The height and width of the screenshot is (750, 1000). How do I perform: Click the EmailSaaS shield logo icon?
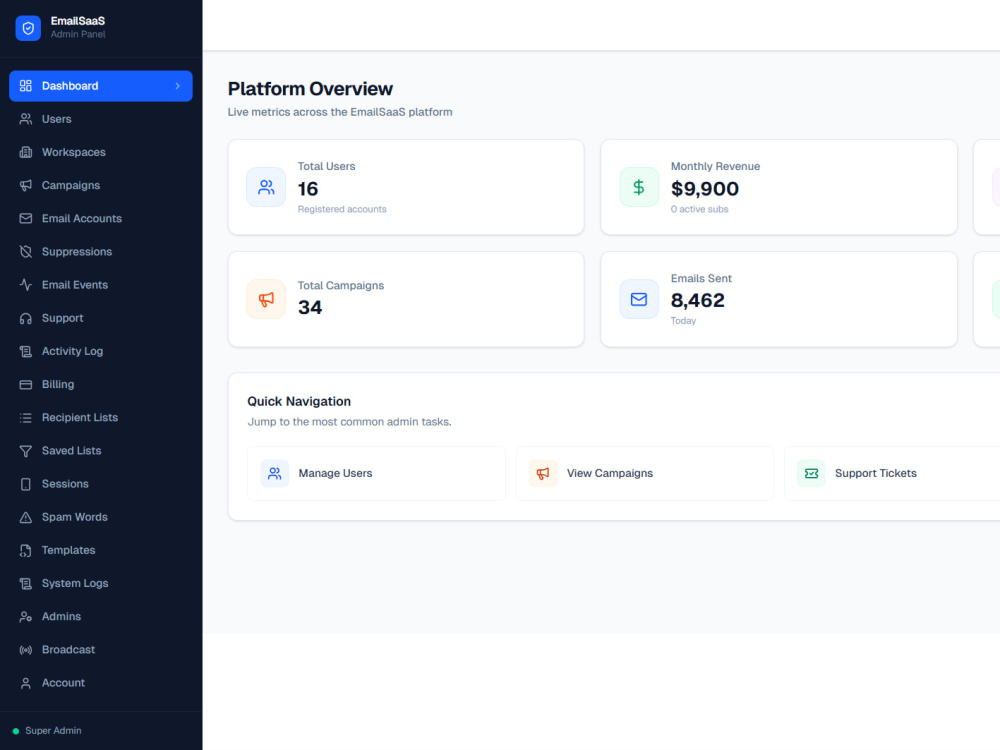coord(28,28)
